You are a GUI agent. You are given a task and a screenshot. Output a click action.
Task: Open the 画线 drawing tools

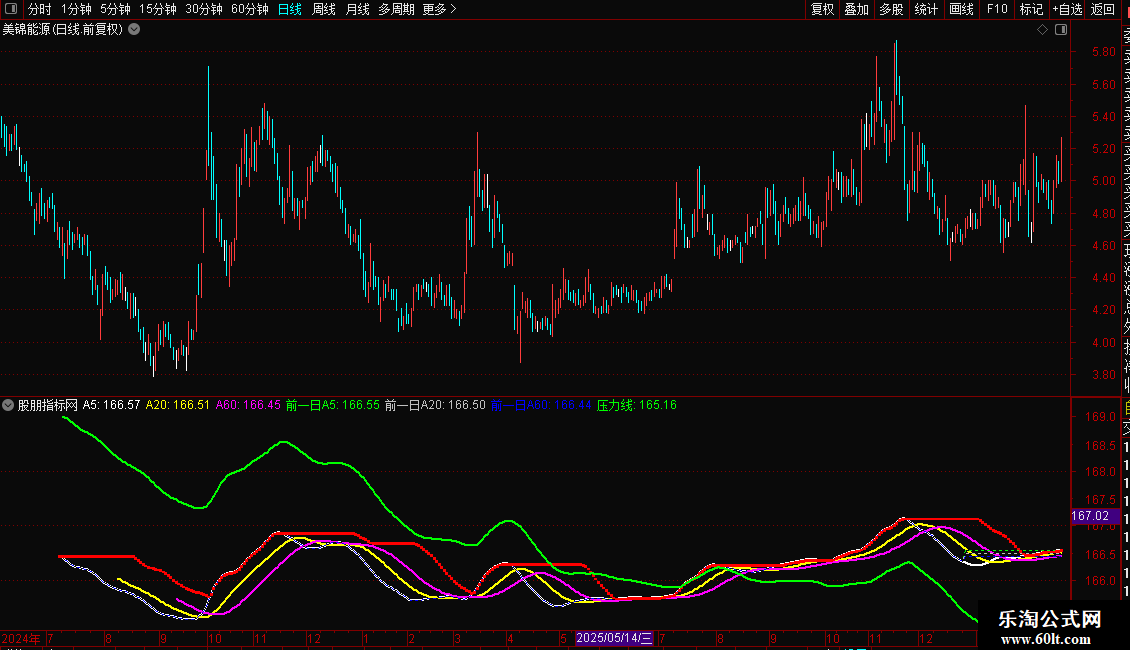click(x=961, y=9)
